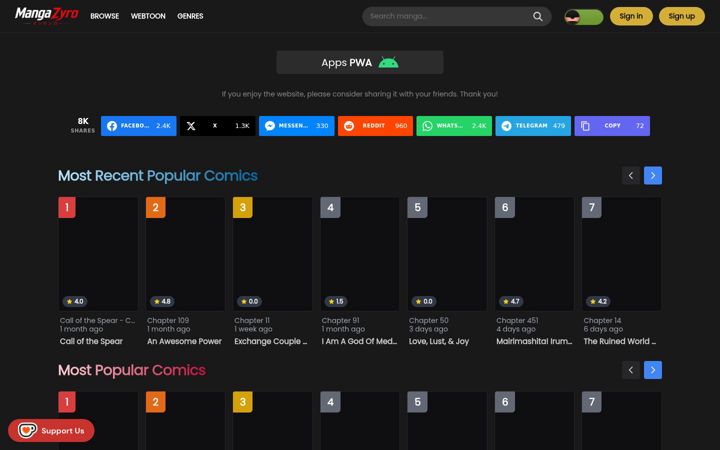Click the 4.2 star rating badge
The width and height of the screenshot is (720, 450).
599,301
